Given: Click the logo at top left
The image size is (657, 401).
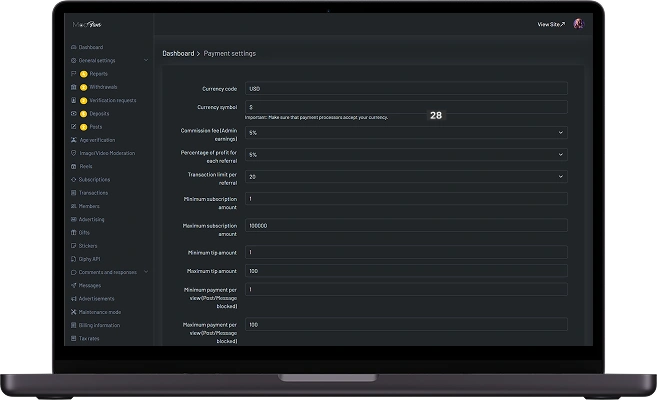Looking at the screenshot, I should coord(87,24).
